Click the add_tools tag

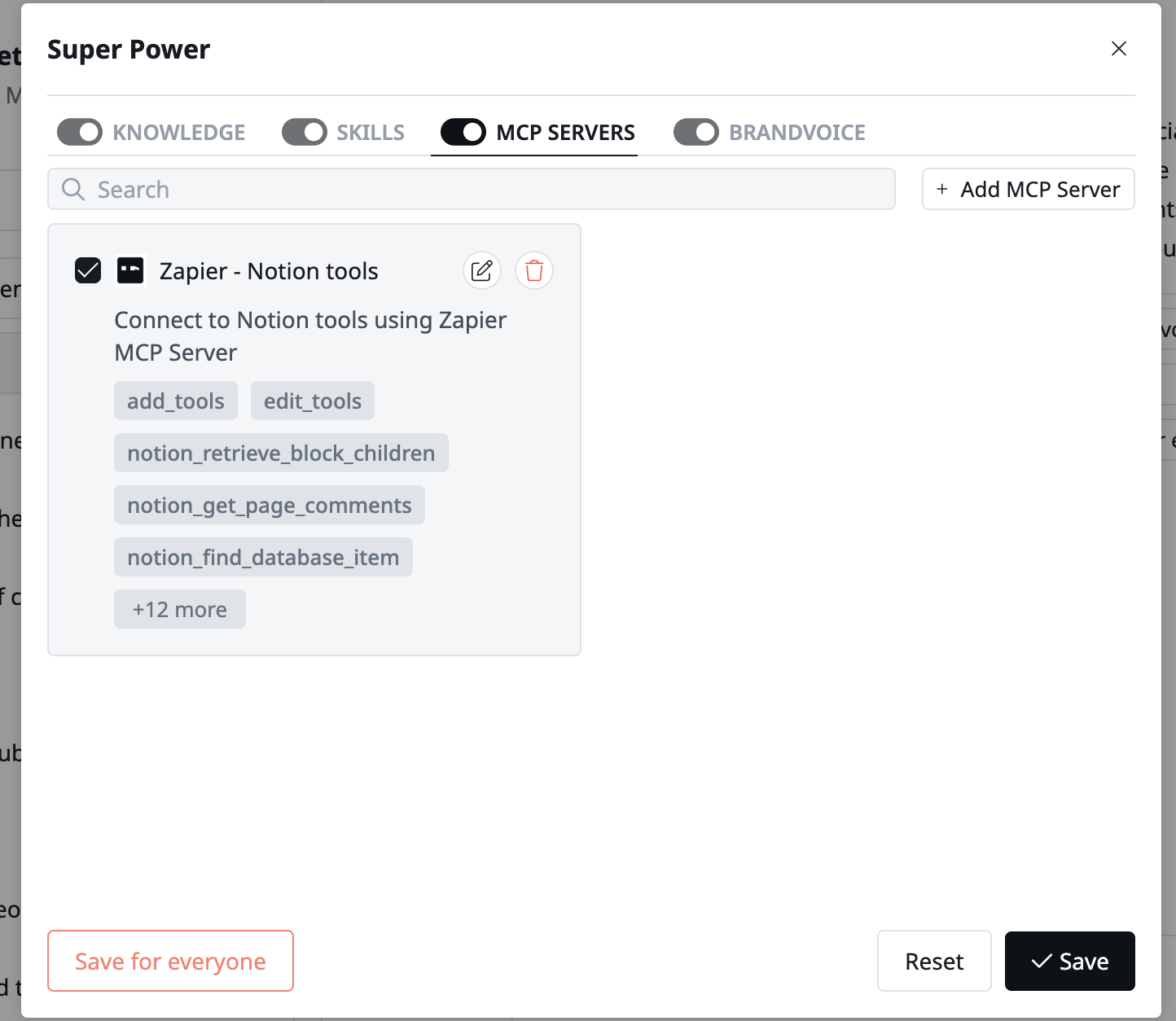(176, 401)
